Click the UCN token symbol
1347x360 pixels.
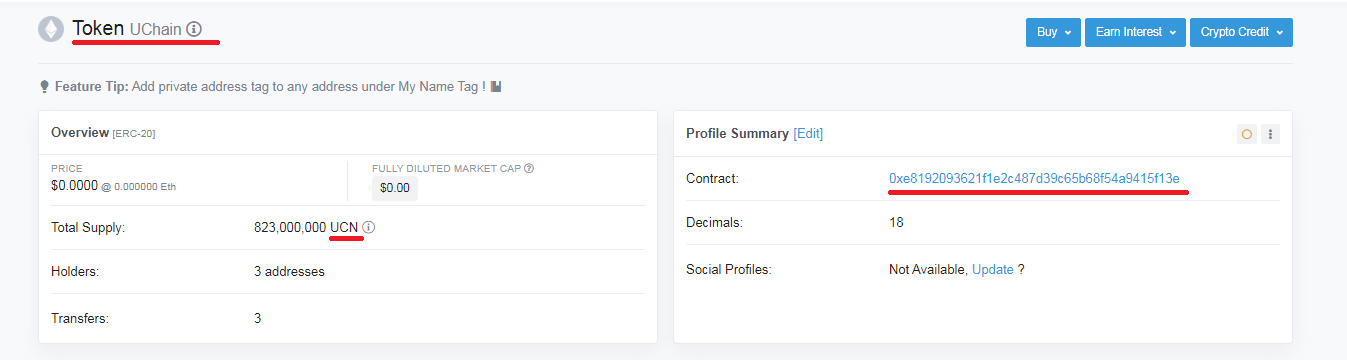pyautogui.click(x=344, y=227)
